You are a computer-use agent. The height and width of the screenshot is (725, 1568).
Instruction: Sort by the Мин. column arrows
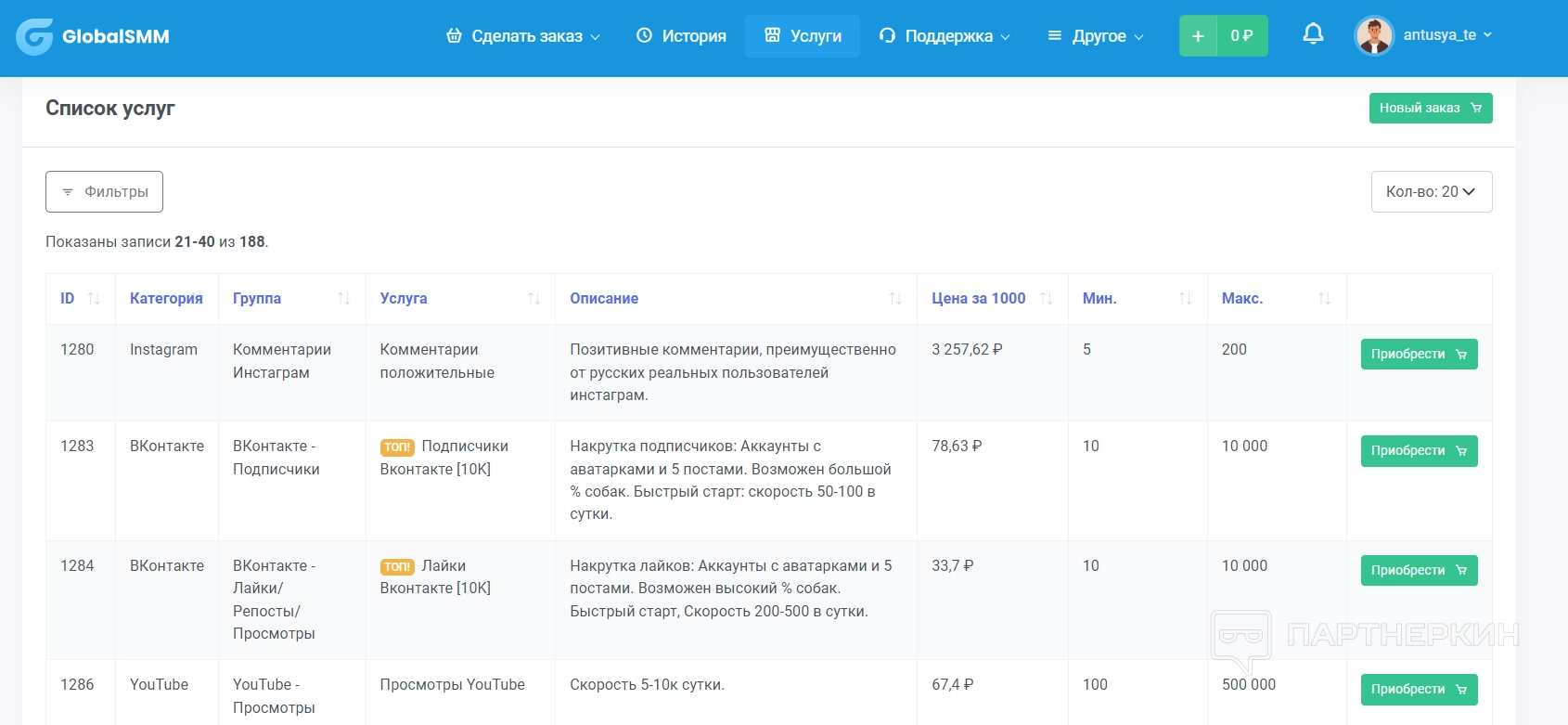click(1185, 299)
